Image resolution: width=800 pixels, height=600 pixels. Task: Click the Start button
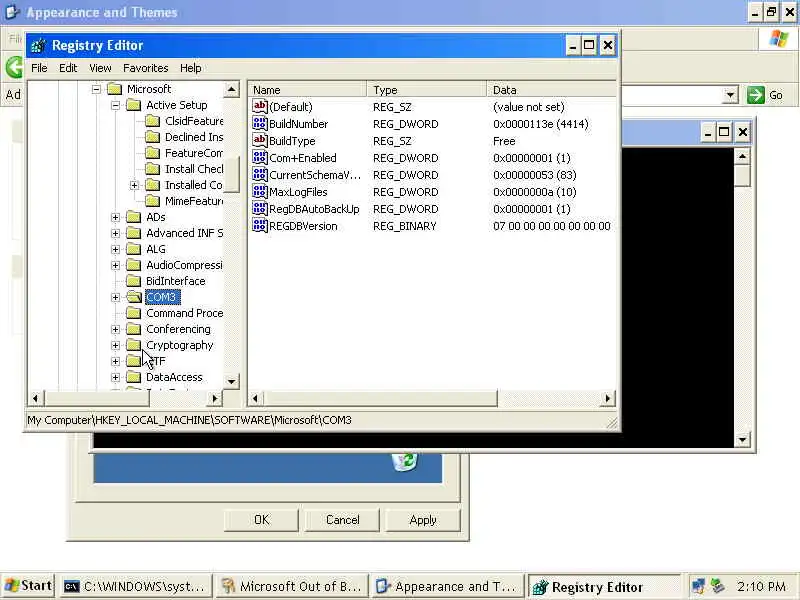point(28,586)
